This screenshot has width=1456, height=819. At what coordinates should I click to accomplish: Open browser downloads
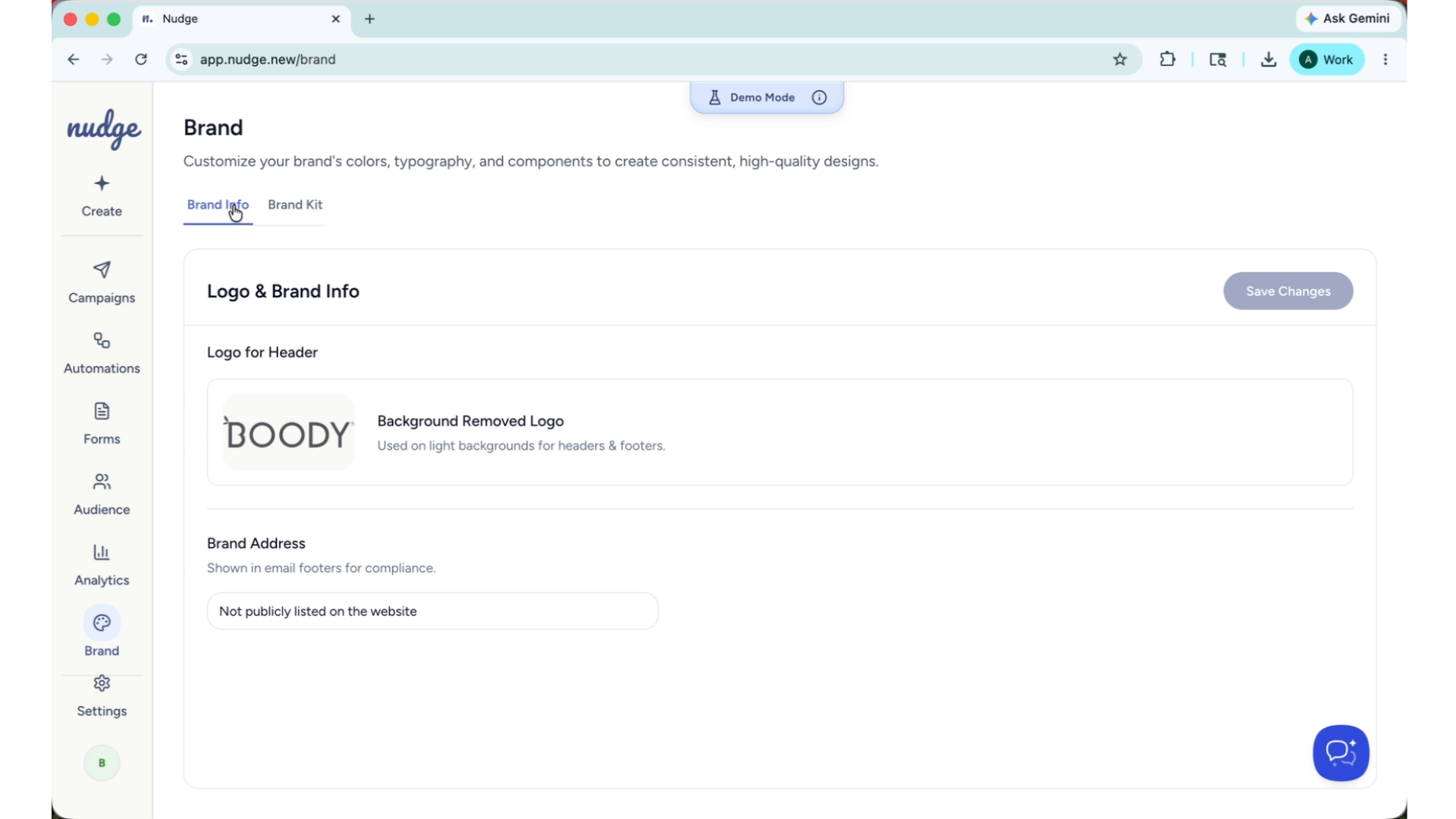(x=1268, y=59)
